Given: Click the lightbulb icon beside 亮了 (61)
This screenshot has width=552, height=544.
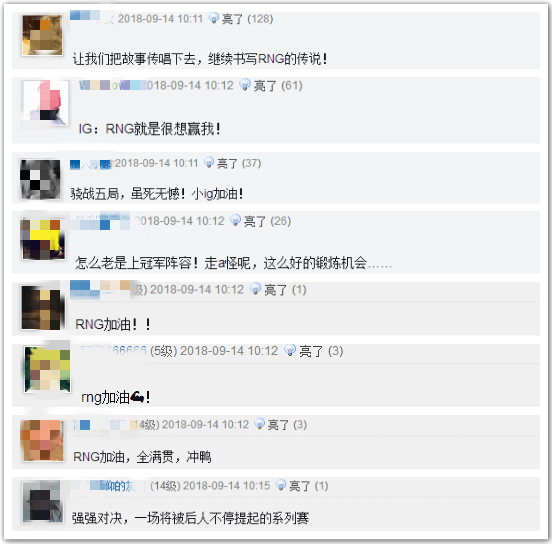Looking at the screenshot, I should point(245,85).
